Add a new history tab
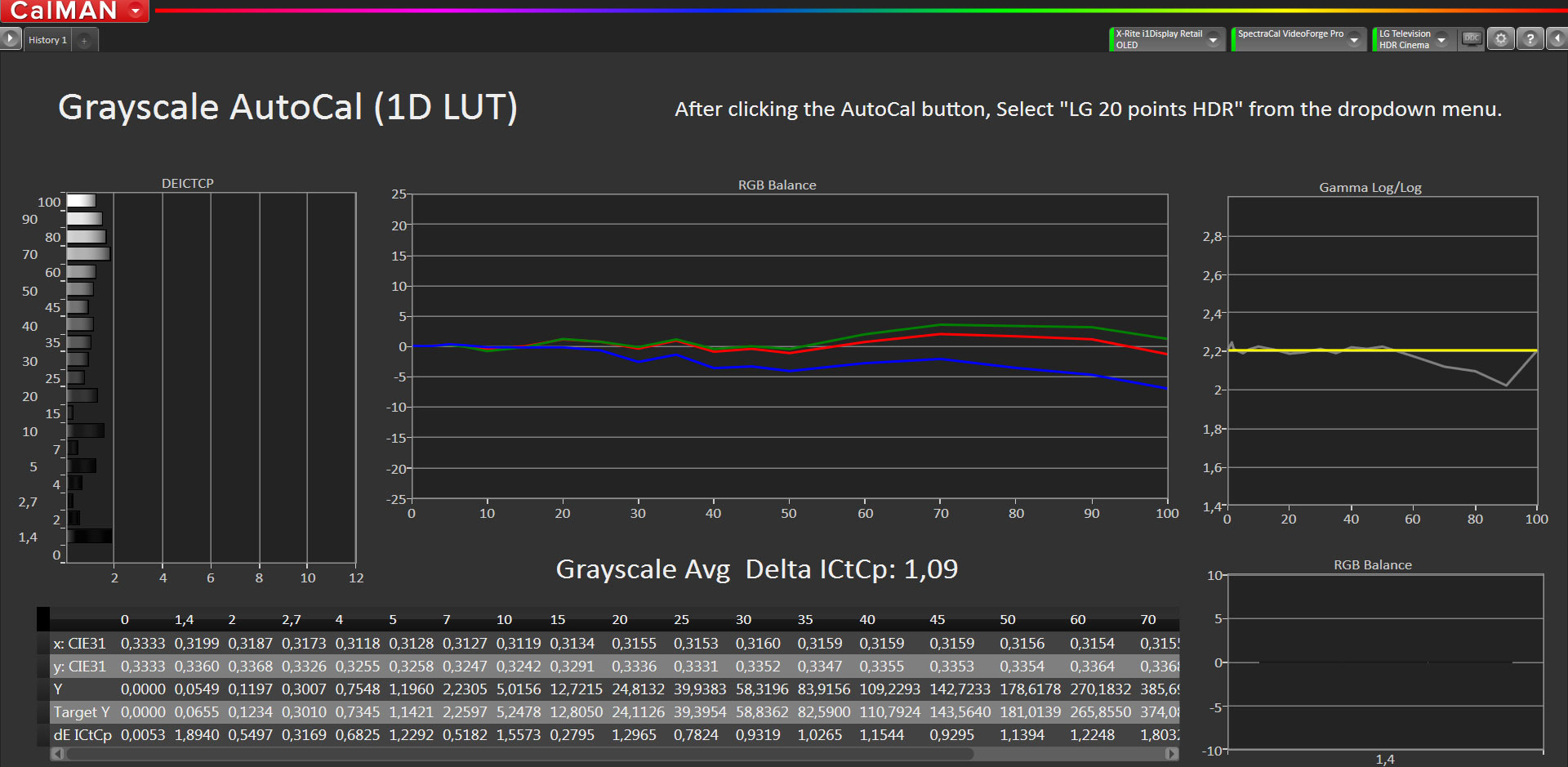 click(84, 40)
